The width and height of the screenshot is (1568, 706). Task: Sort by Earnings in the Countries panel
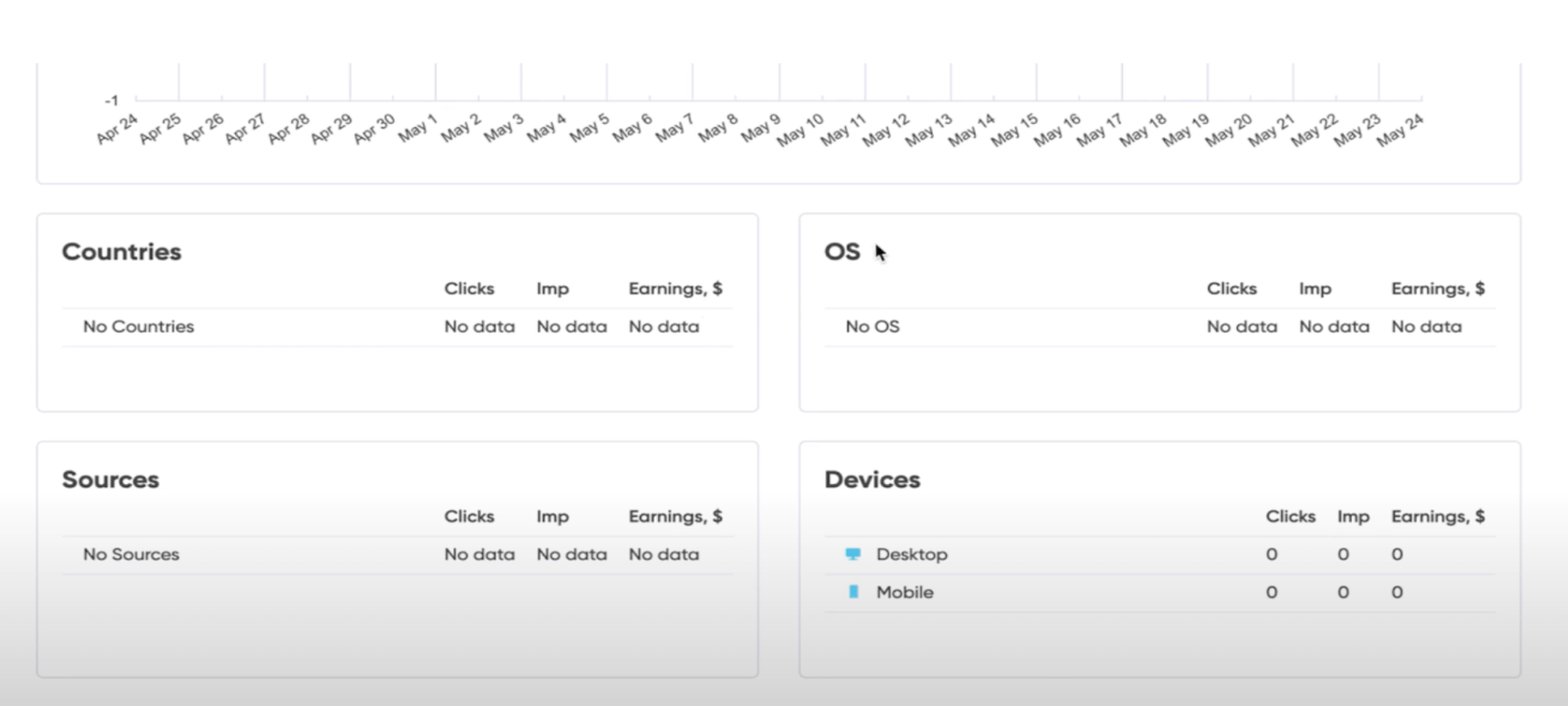675,289
